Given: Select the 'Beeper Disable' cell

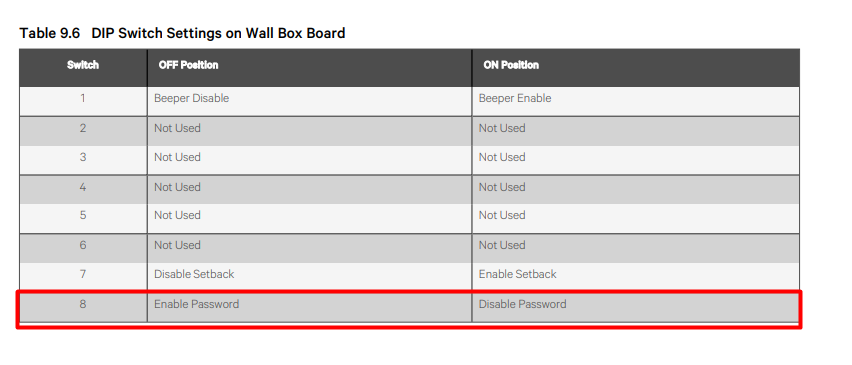Looking at the screenshot, I should coord(309,102).
